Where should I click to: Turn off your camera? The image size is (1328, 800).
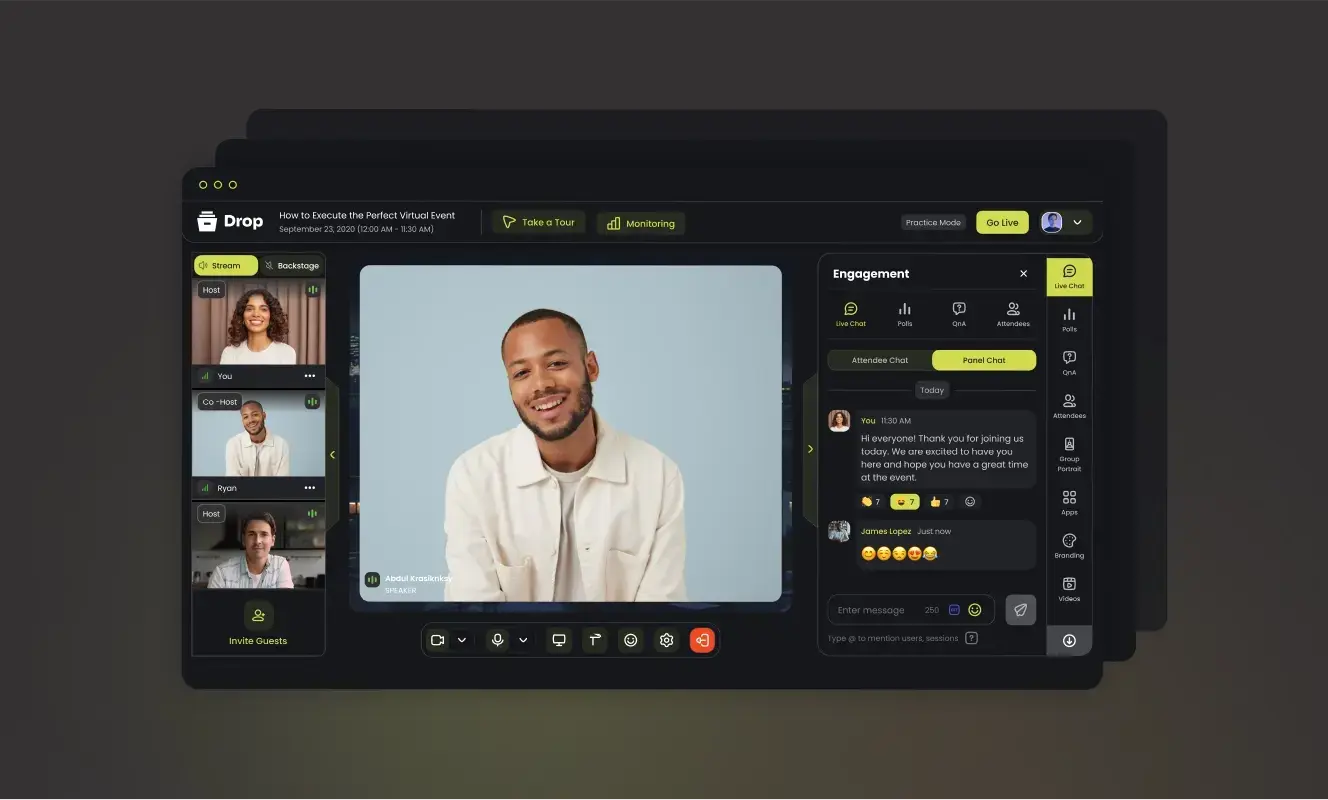click(x=437, y=639)
